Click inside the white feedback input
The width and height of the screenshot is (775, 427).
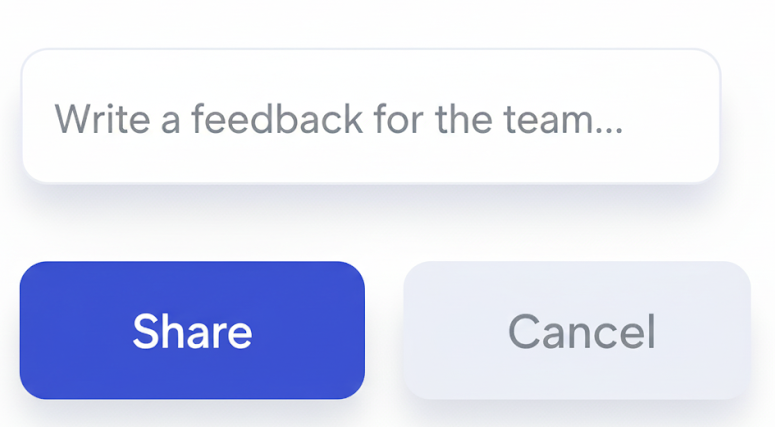[x=370, y=117]
